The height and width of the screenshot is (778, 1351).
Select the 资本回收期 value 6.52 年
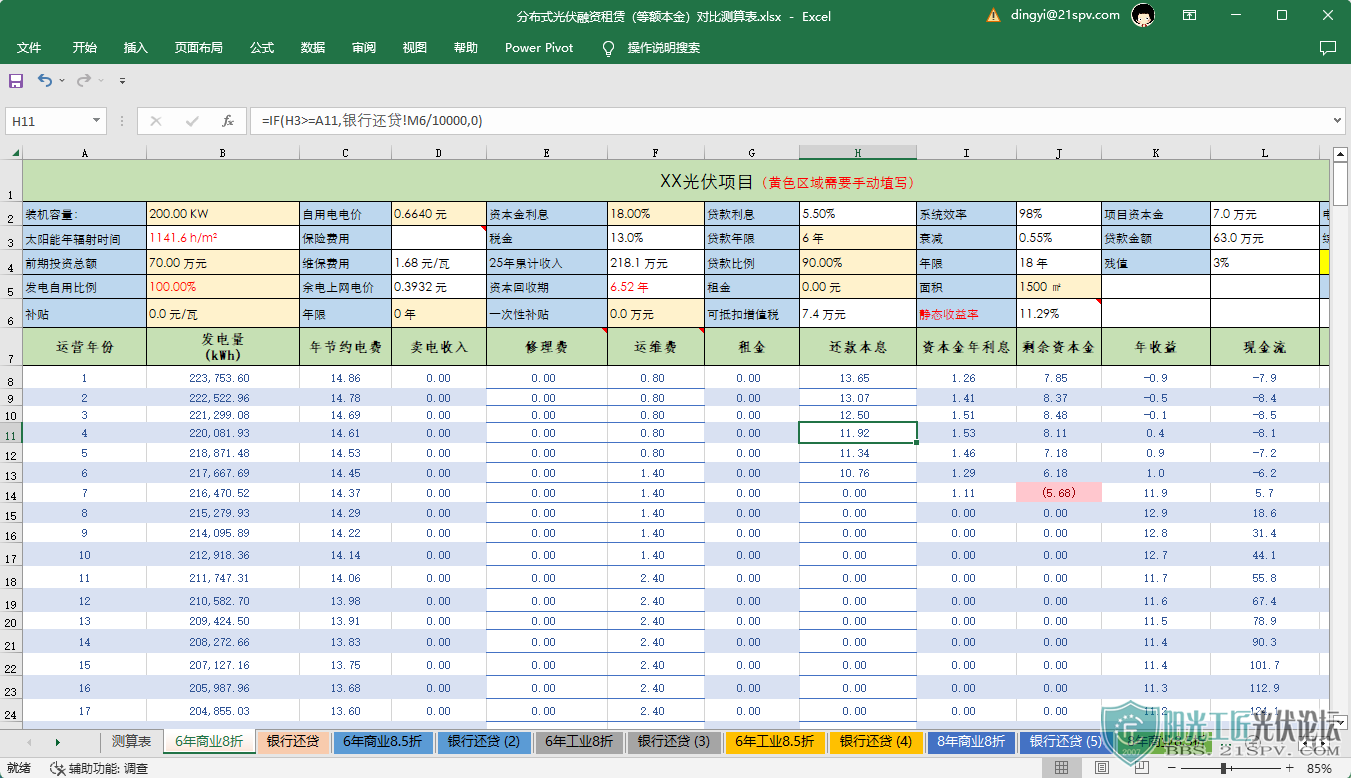click(x=656, y=287)
